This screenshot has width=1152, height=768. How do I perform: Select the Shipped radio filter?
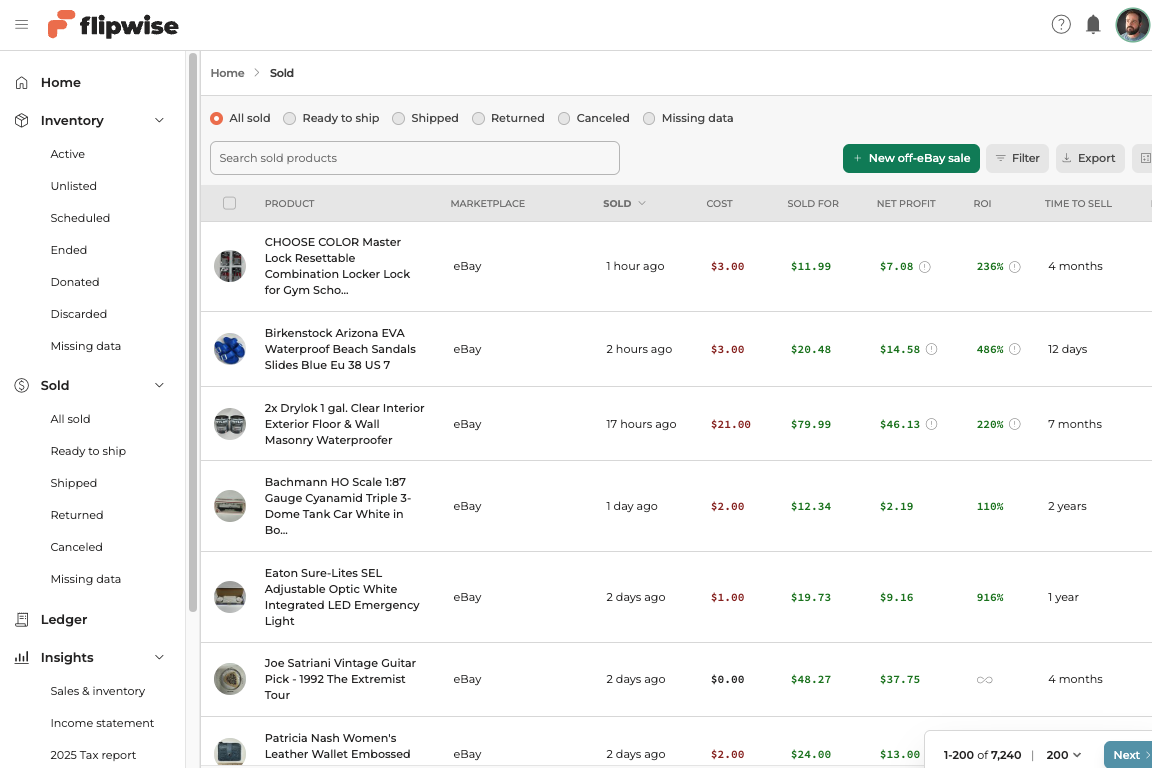[x=398, y=118]
